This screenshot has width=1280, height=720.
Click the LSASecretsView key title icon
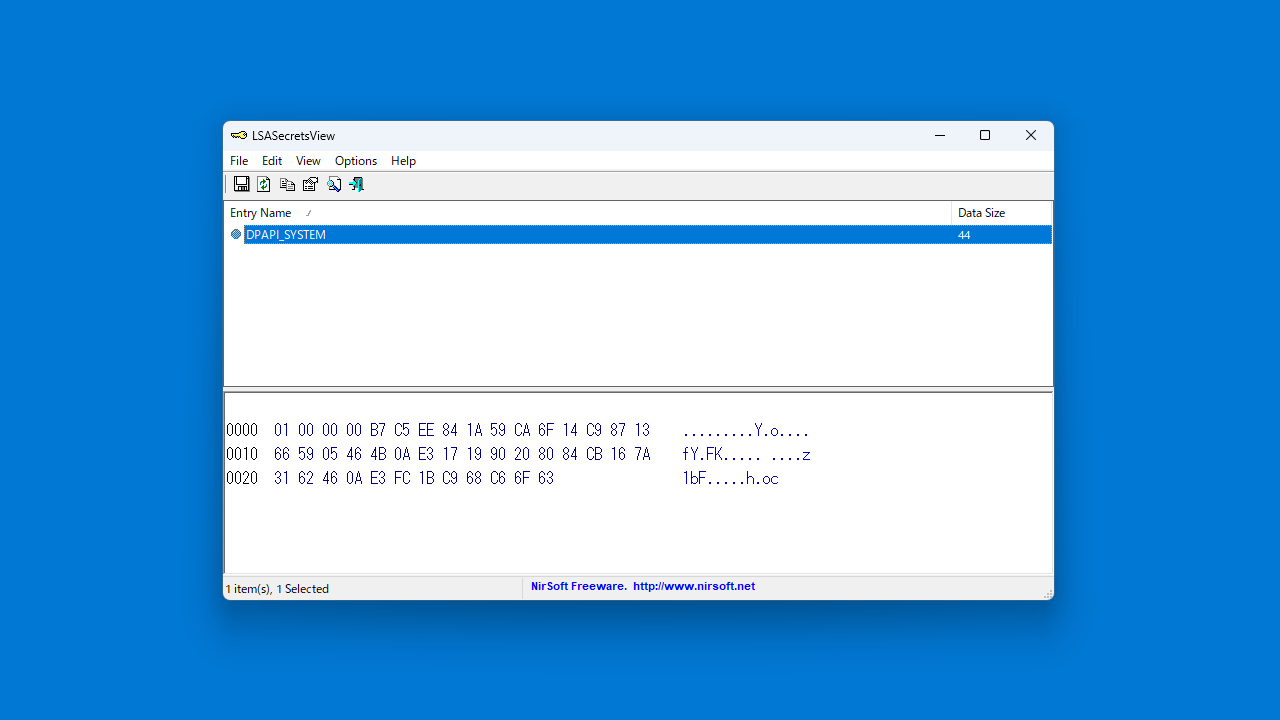pos(239,136)
